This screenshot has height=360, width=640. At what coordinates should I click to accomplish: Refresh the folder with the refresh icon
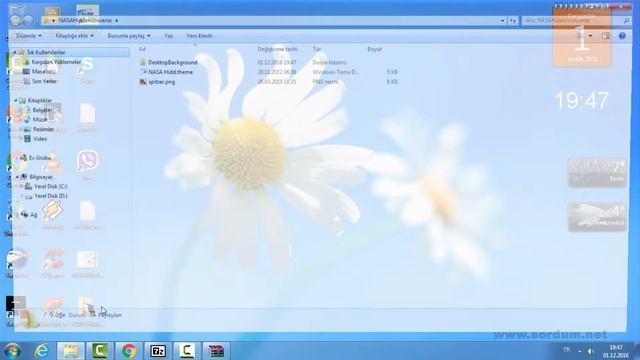(x=513, y=20)
